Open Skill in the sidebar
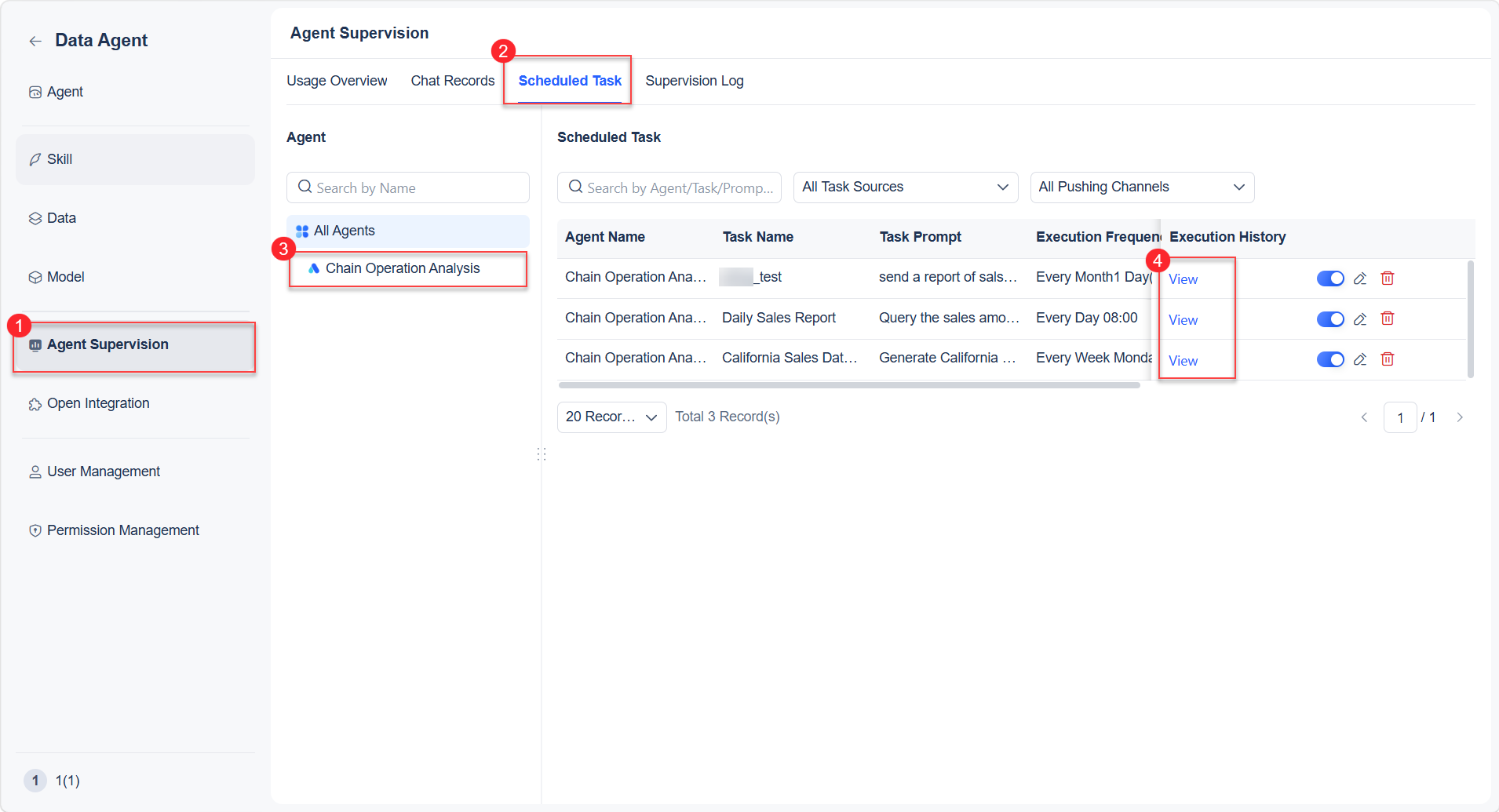Image resolution: width=1499 pixels, height=812 pixels. [135, 159]
